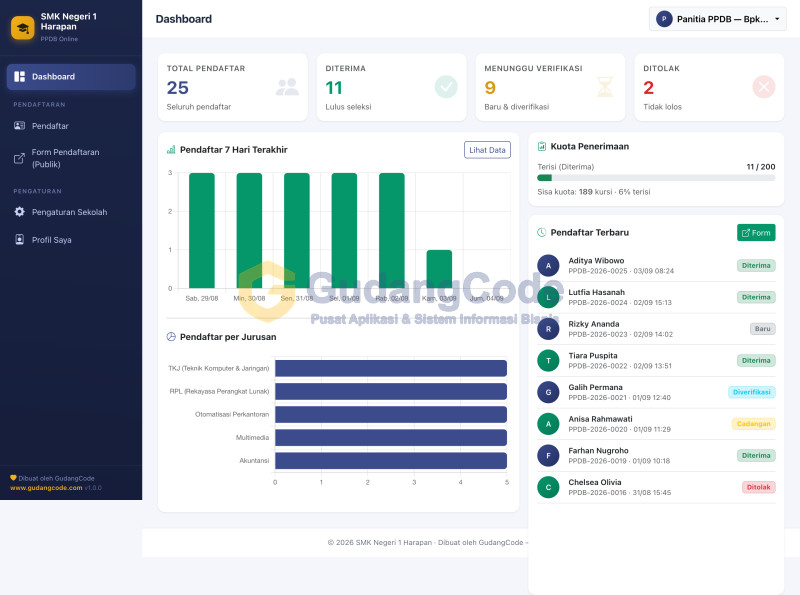Viewport: 800px width, 595px height.
Task: Click the Ditolak badge for Chelsea Olivia
Action: (x=759, y=487)
